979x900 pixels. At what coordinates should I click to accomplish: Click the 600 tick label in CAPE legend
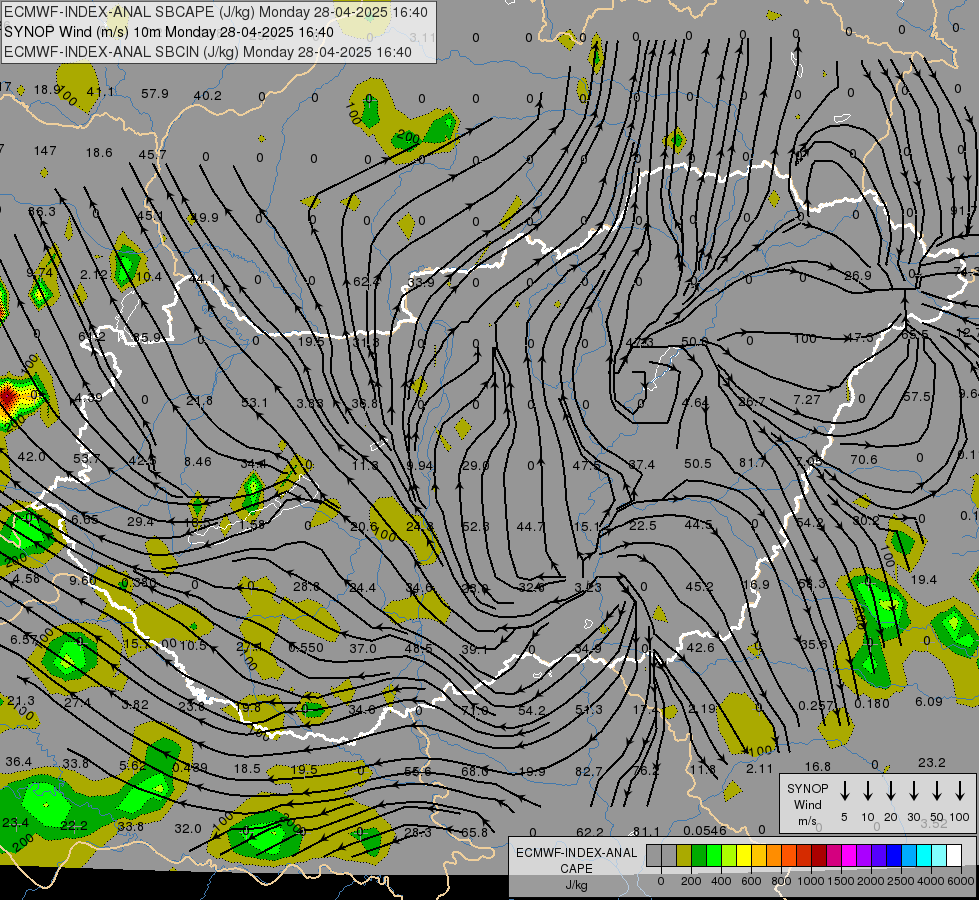point(751,881)
